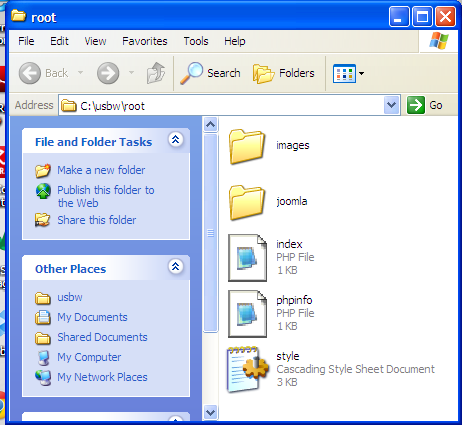This screenshot has height=425, width=462.
Task: Open Search with magnifier icon
Action: click(210, 73)
